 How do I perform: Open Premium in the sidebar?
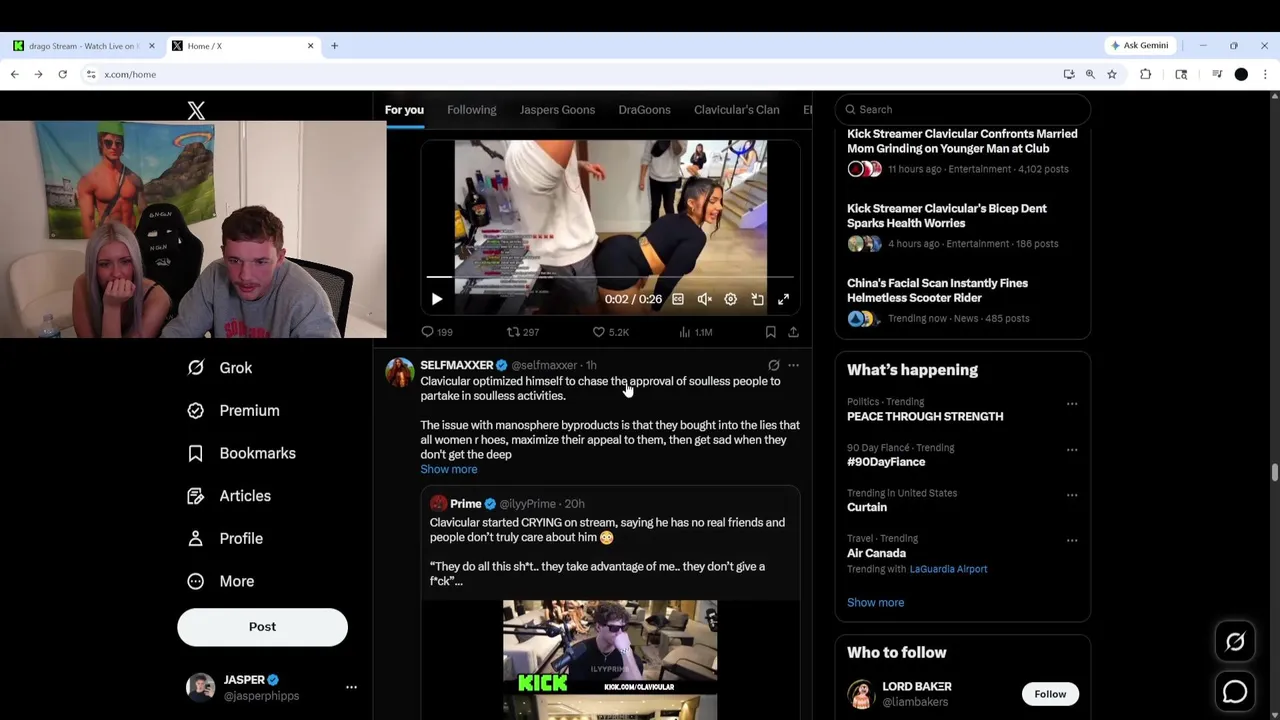coord(234,411)
